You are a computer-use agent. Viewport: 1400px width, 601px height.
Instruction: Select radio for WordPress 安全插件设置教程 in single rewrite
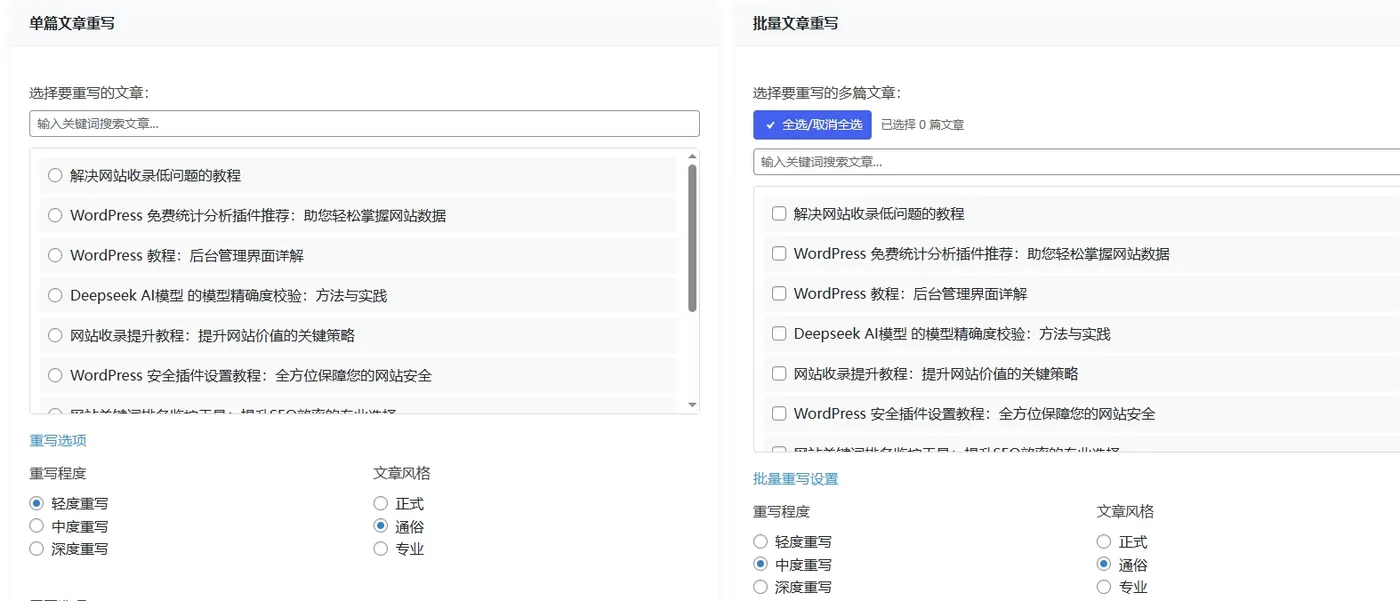pyautogui.click(x=55, y=375)
